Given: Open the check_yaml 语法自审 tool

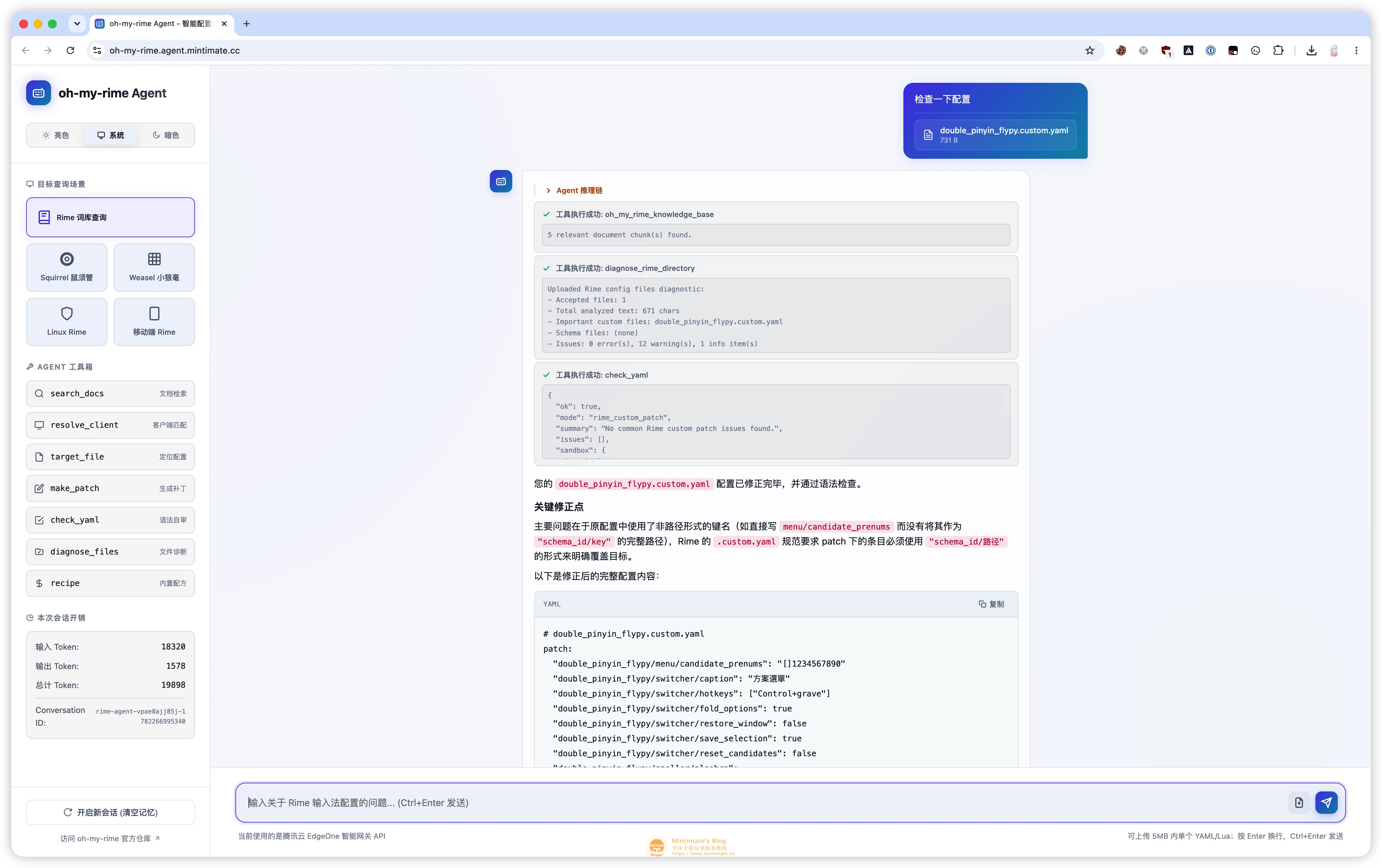Looking at the screenshot, I should 110,520.
